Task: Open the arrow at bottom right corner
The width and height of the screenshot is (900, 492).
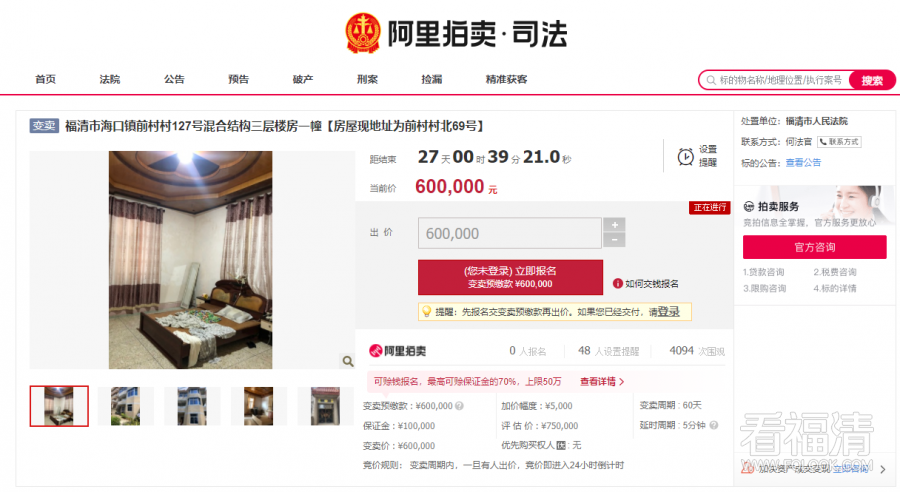Action: (x=883, y=470)
